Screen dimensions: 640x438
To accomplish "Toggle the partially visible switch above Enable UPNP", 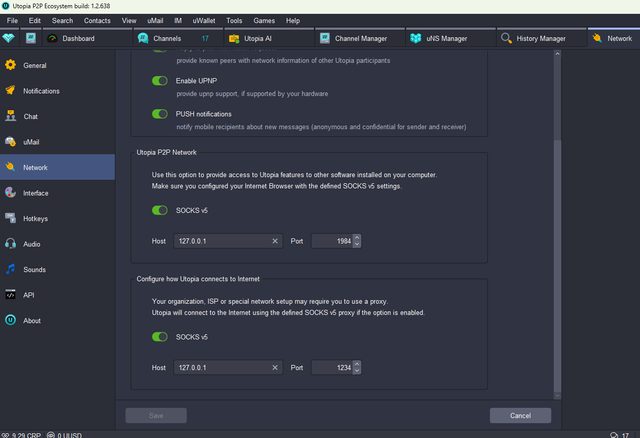I will pyautogui.click(x=160, y=51).
